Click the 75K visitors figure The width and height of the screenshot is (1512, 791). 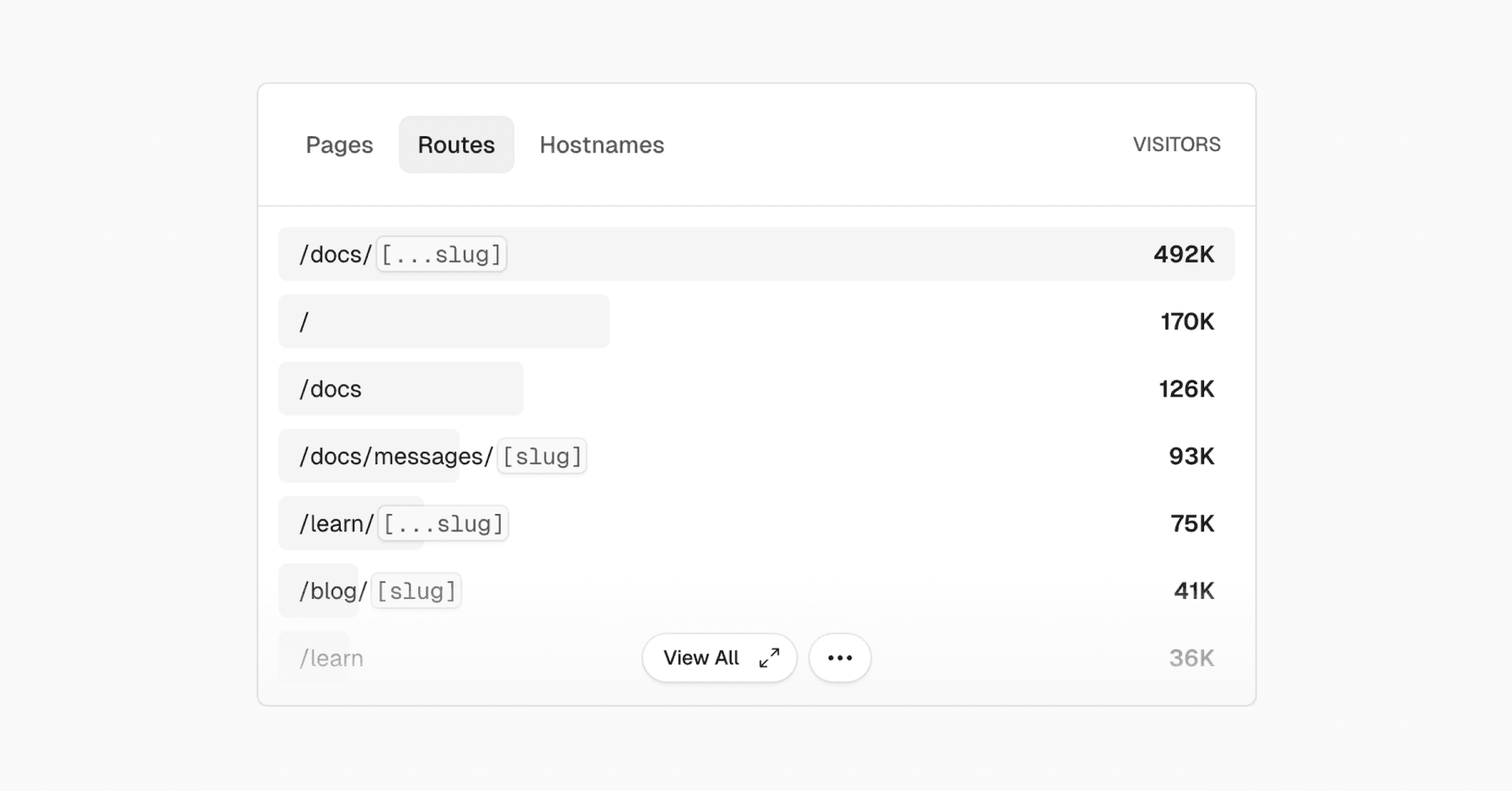tap(1191, 524)
